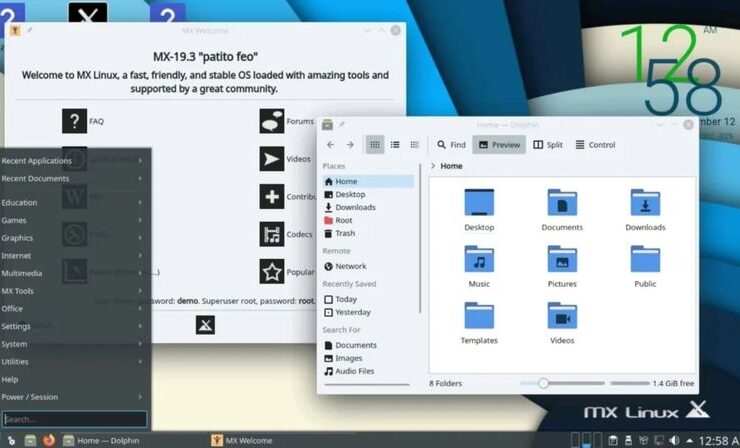Click the removable devices tray icon

click(x=628, y=440)
